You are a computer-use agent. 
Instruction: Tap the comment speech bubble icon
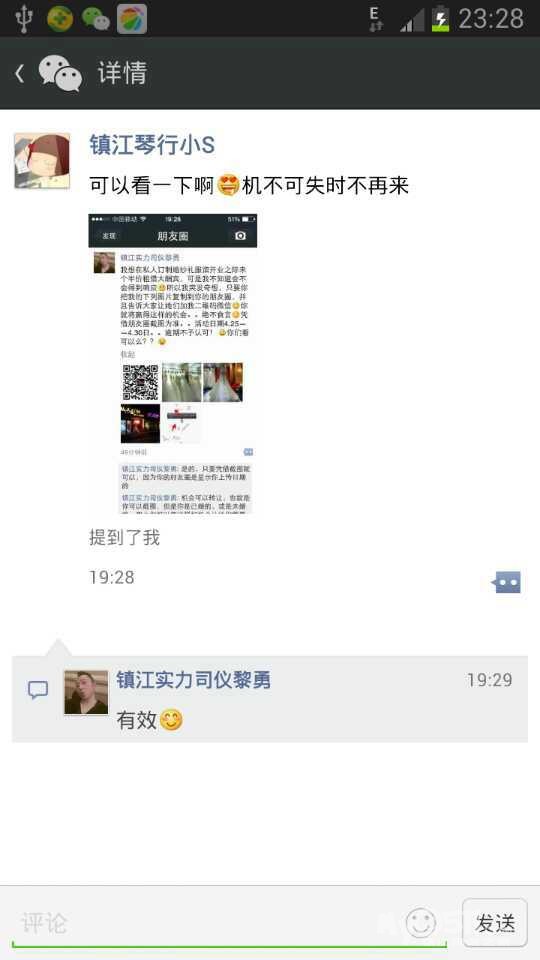[x=38, y=691]
